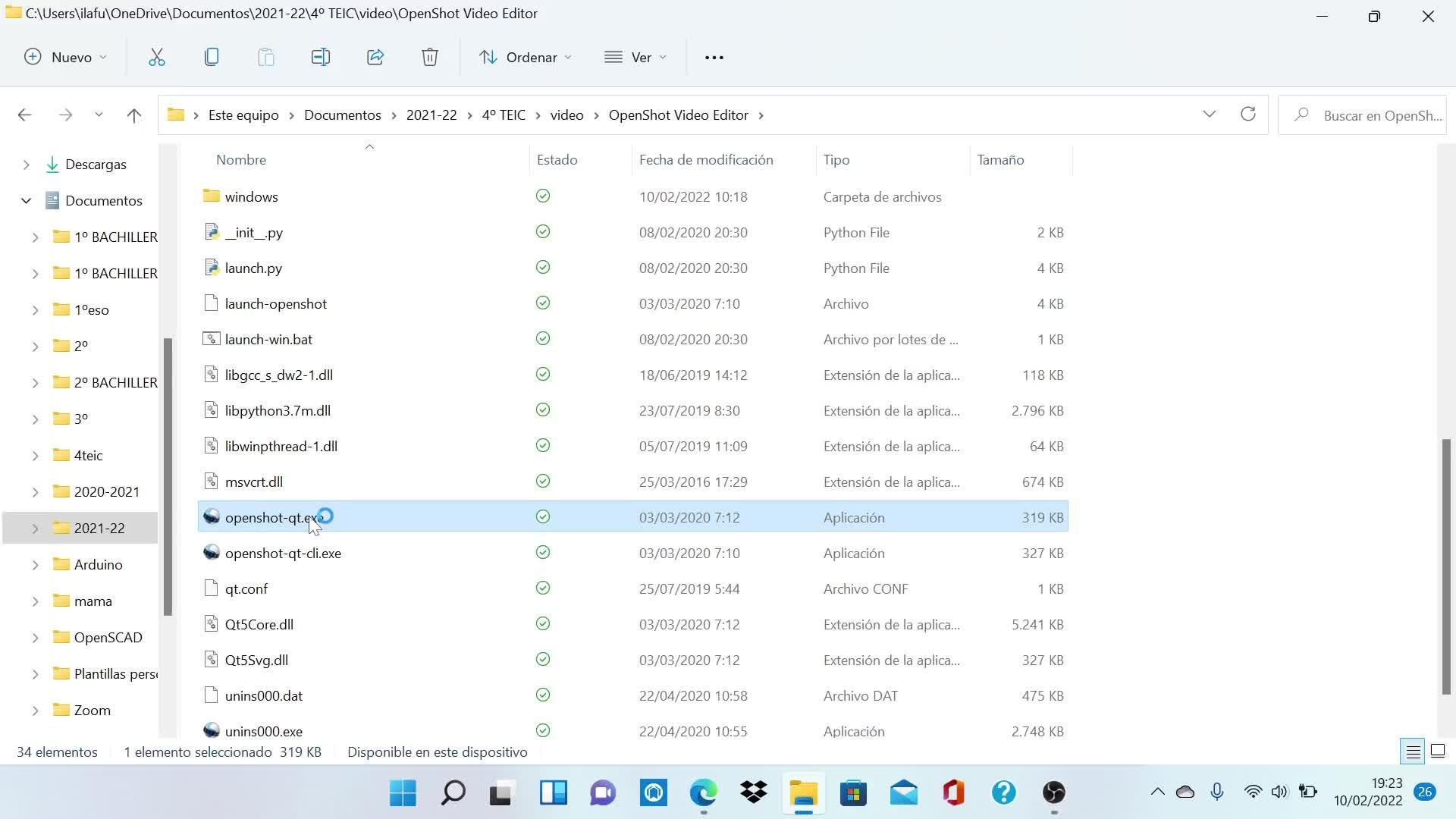Click the Copy icon in toolbar
The width and height of the screenshot is (1456, 819).
[212, 58]
